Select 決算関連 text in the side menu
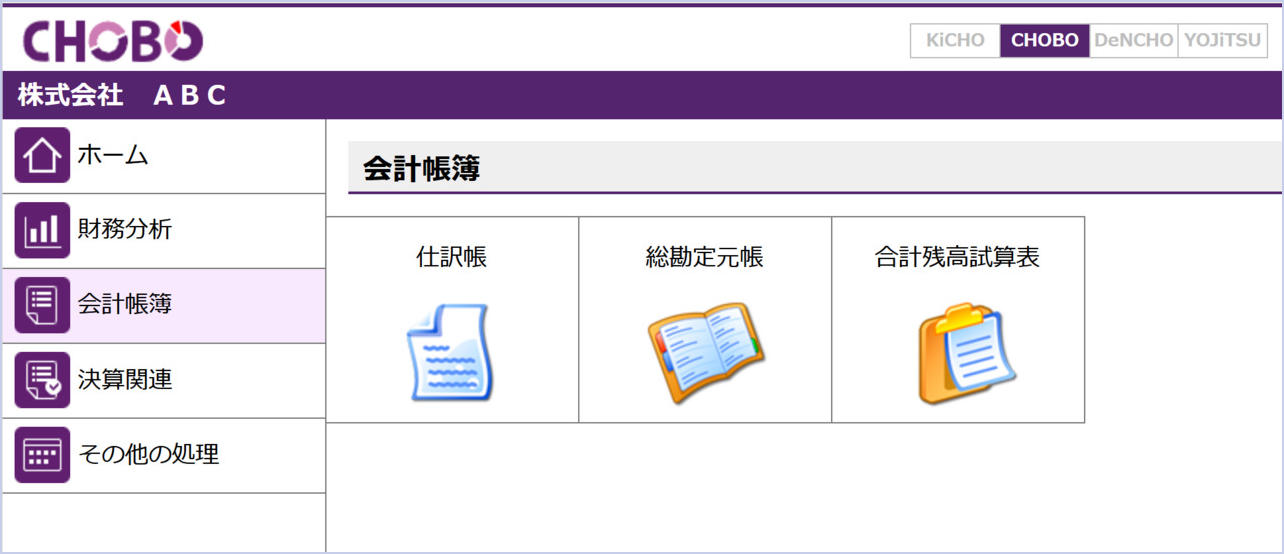Image resolution: width=1284 pixels, height=554 pixels. click(x=125, y=380)
